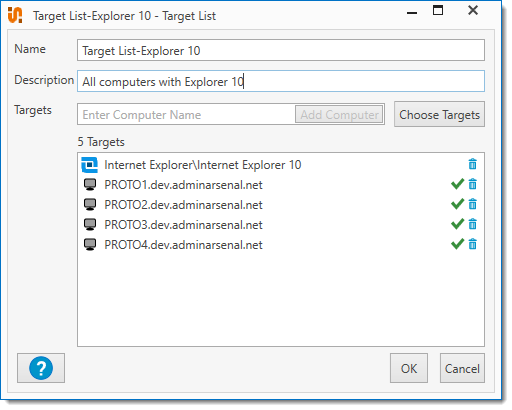The height and width of the screenshot is (410, 512).
Task: Confirm the target list with OK
Action: point(409,368)
